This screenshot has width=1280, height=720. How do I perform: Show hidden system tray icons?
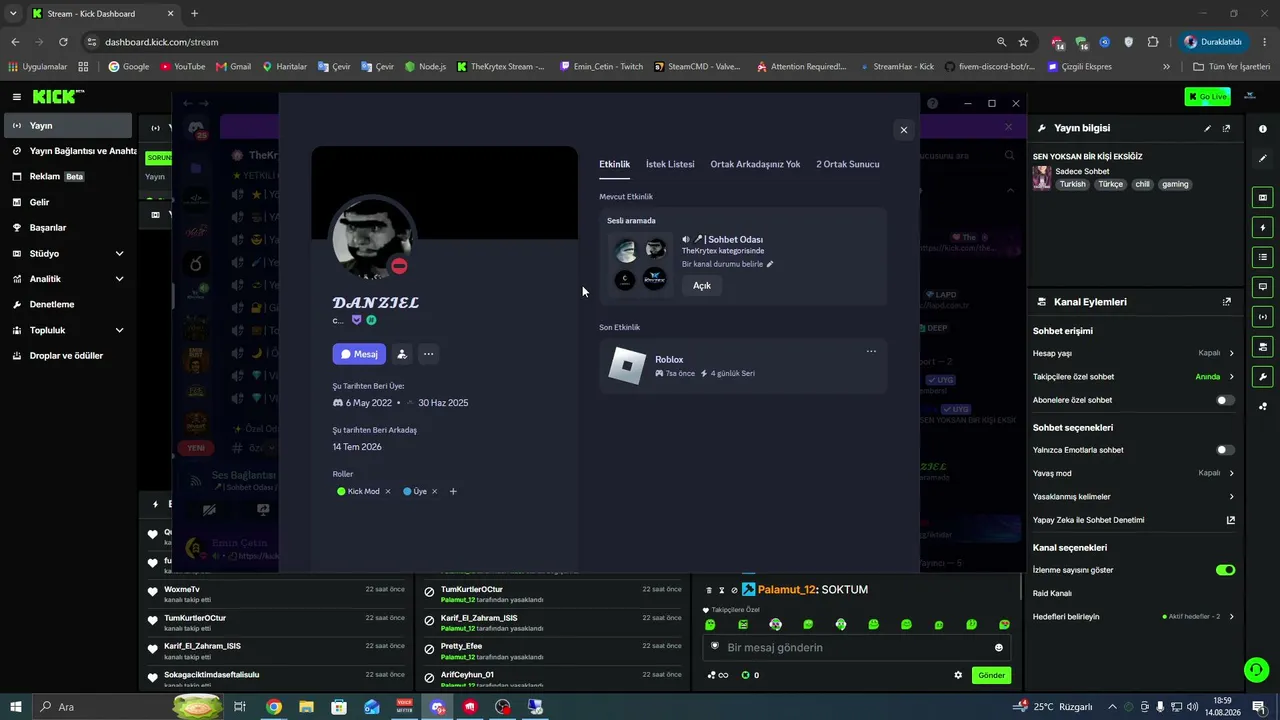point(1112,707)
